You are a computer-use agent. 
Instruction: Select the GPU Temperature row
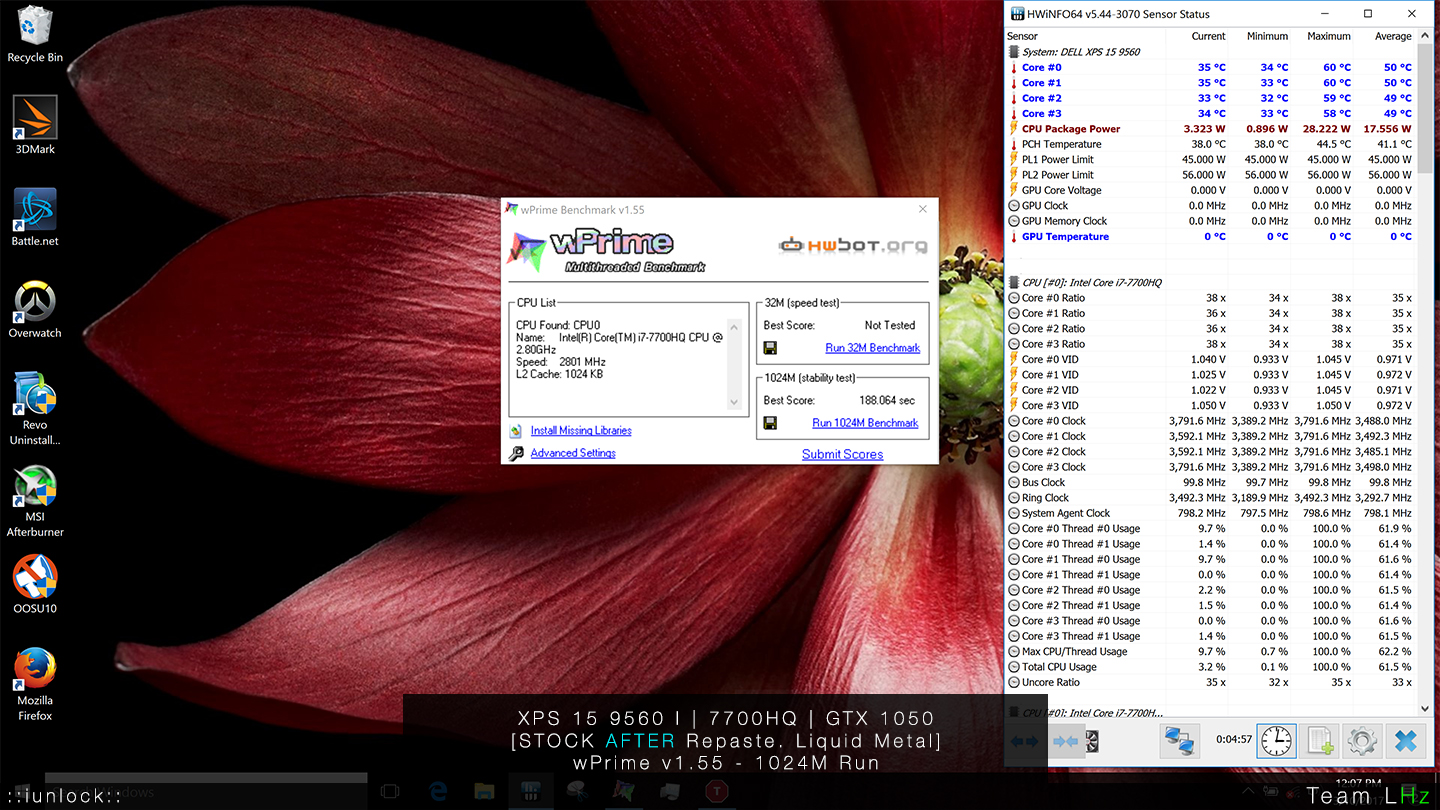[x=1210, y=237]
